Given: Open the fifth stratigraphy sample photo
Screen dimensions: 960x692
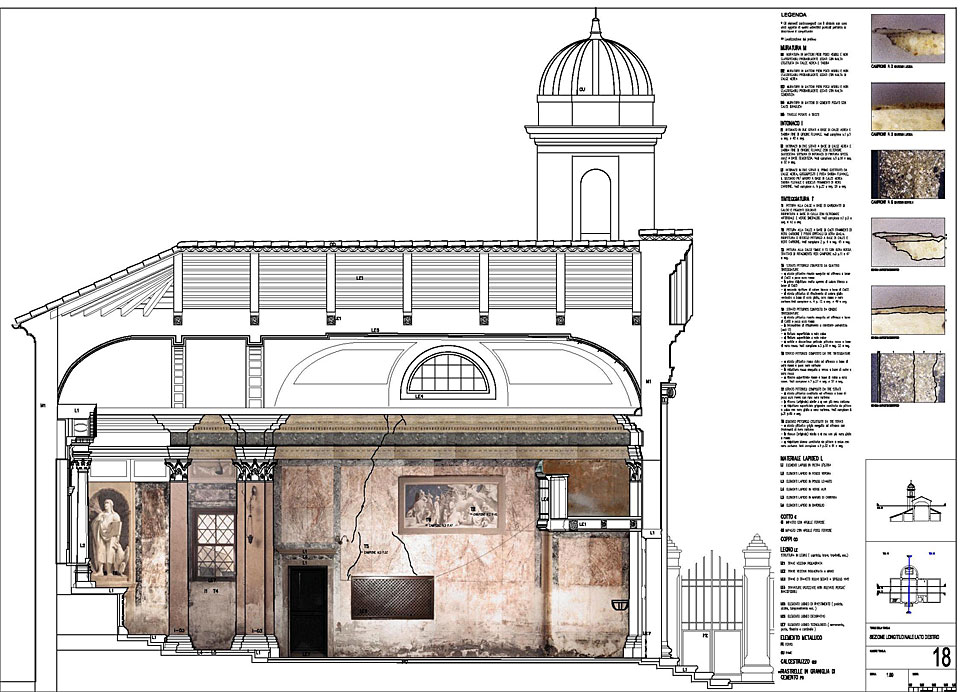Looking at the screenshot, I should click(x=908, y=309).
